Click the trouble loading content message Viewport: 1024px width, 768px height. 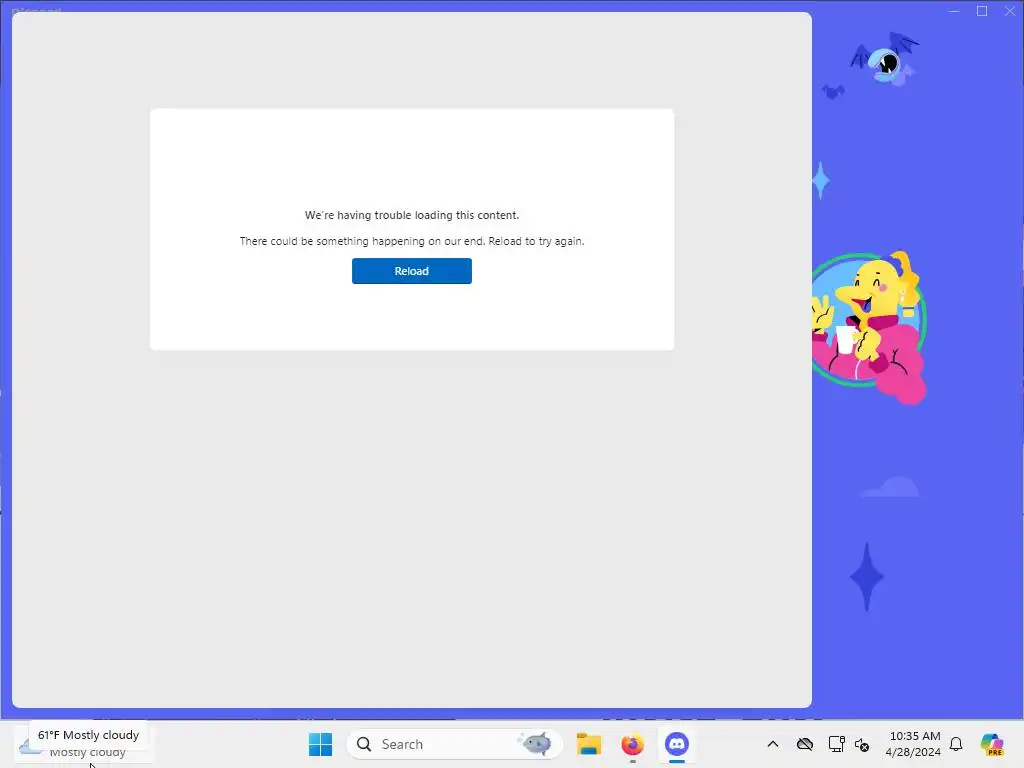point(411,215)
